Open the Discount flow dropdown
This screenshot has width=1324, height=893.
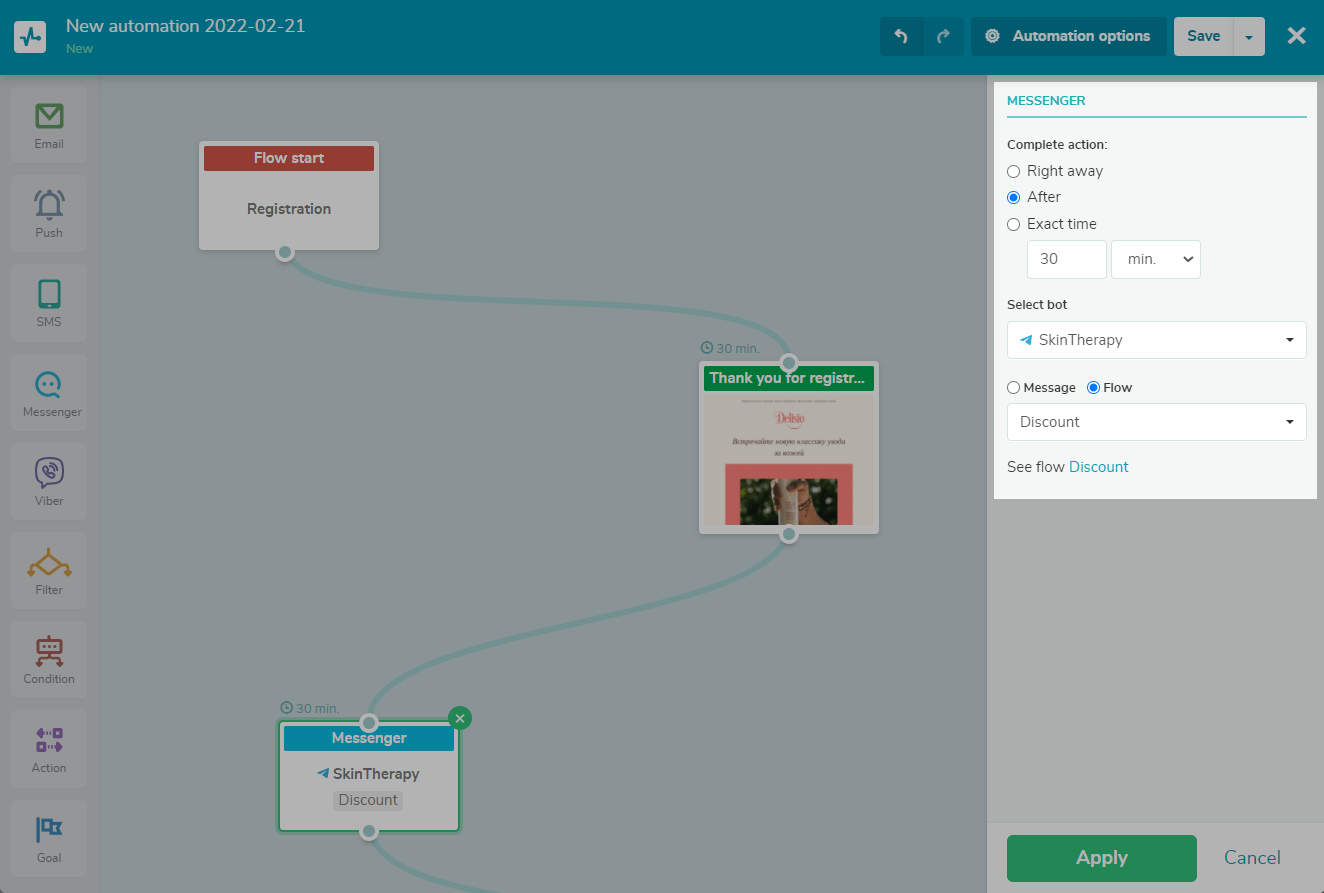coord(1156,422)
